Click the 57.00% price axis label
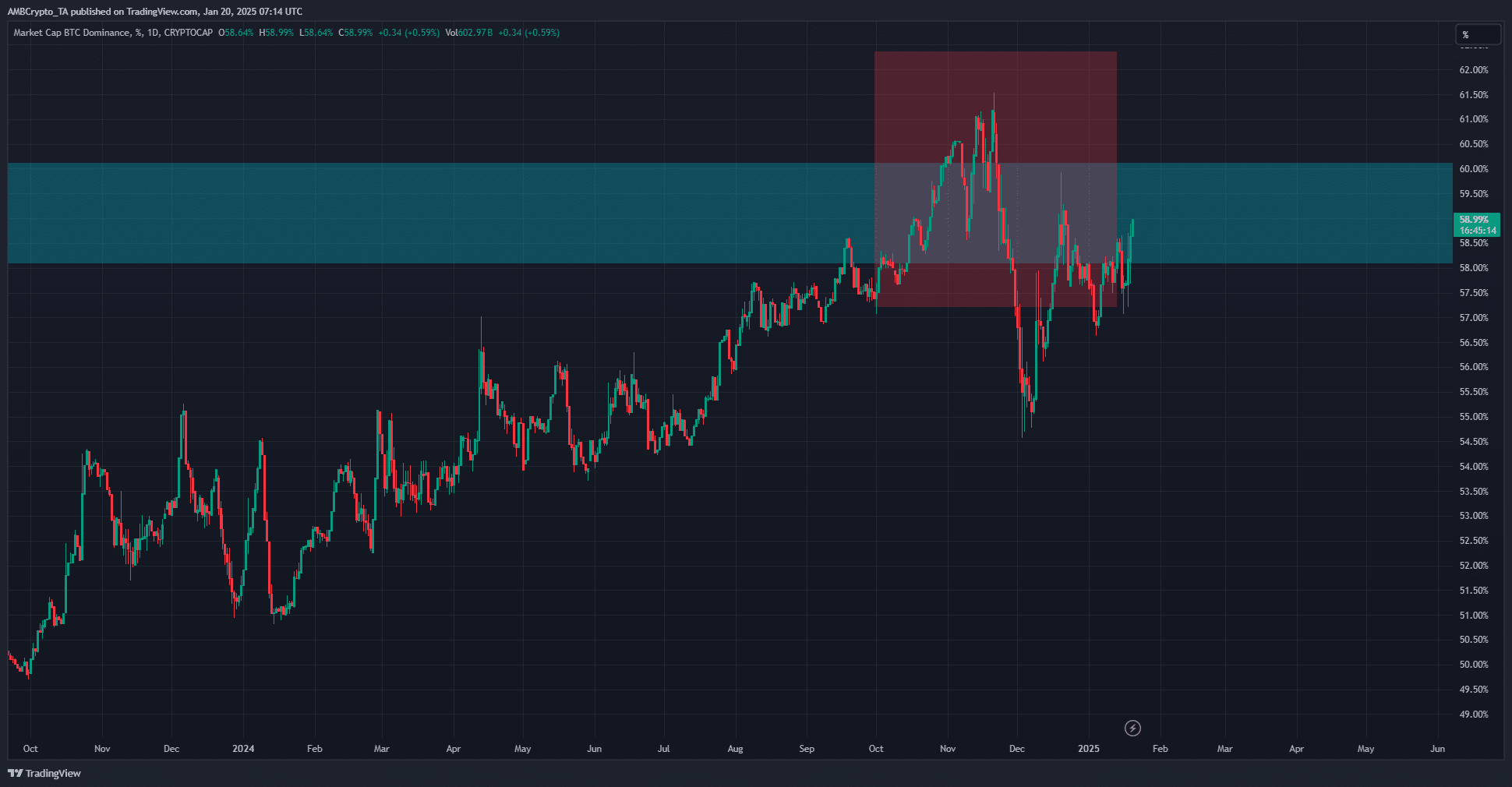 [x=1474, y=318]
